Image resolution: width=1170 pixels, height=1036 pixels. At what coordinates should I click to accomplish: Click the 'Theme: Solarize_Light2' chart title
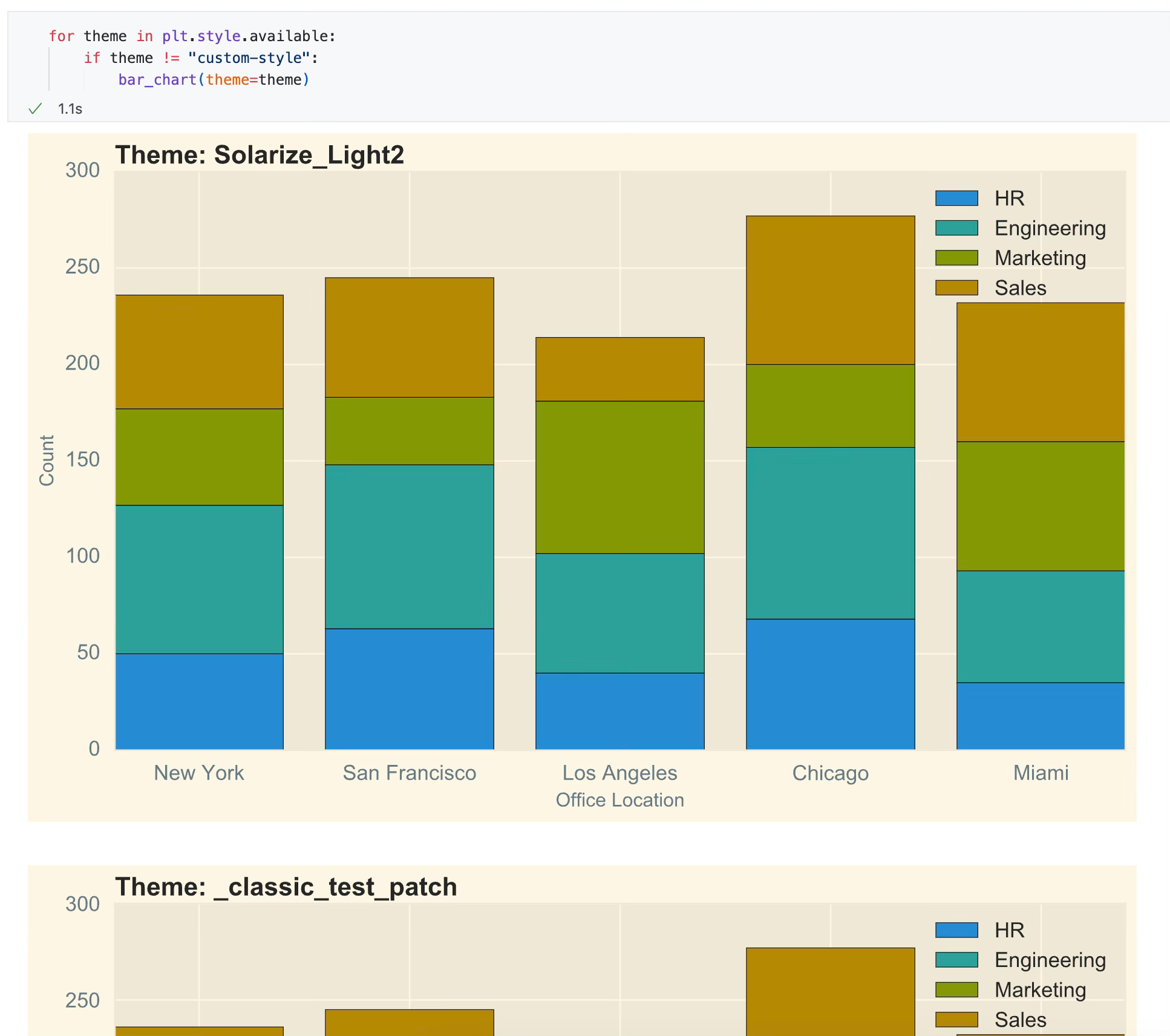259,155
